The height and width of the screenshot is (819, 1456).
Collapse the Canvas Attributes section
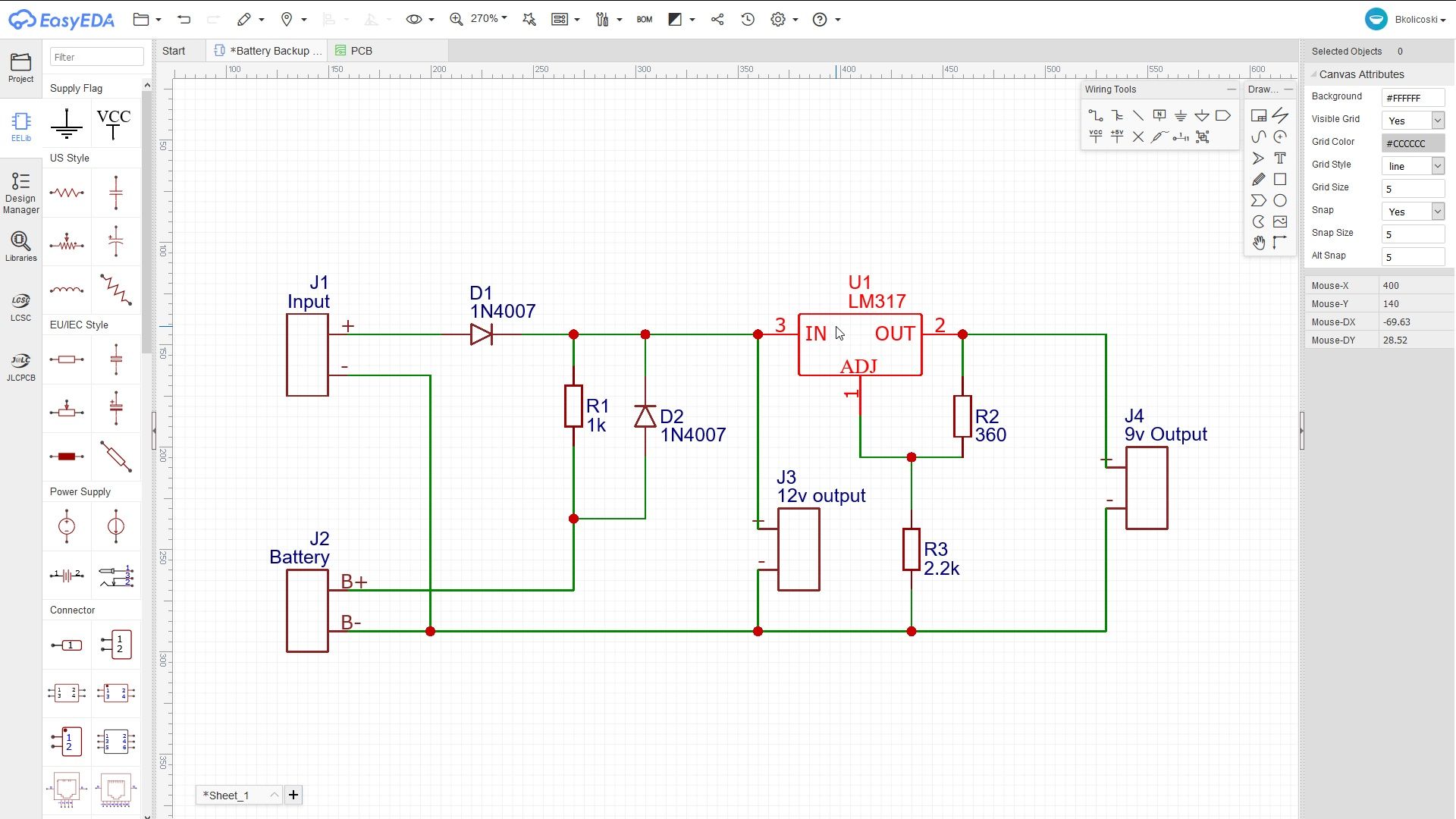[1315, 74]
